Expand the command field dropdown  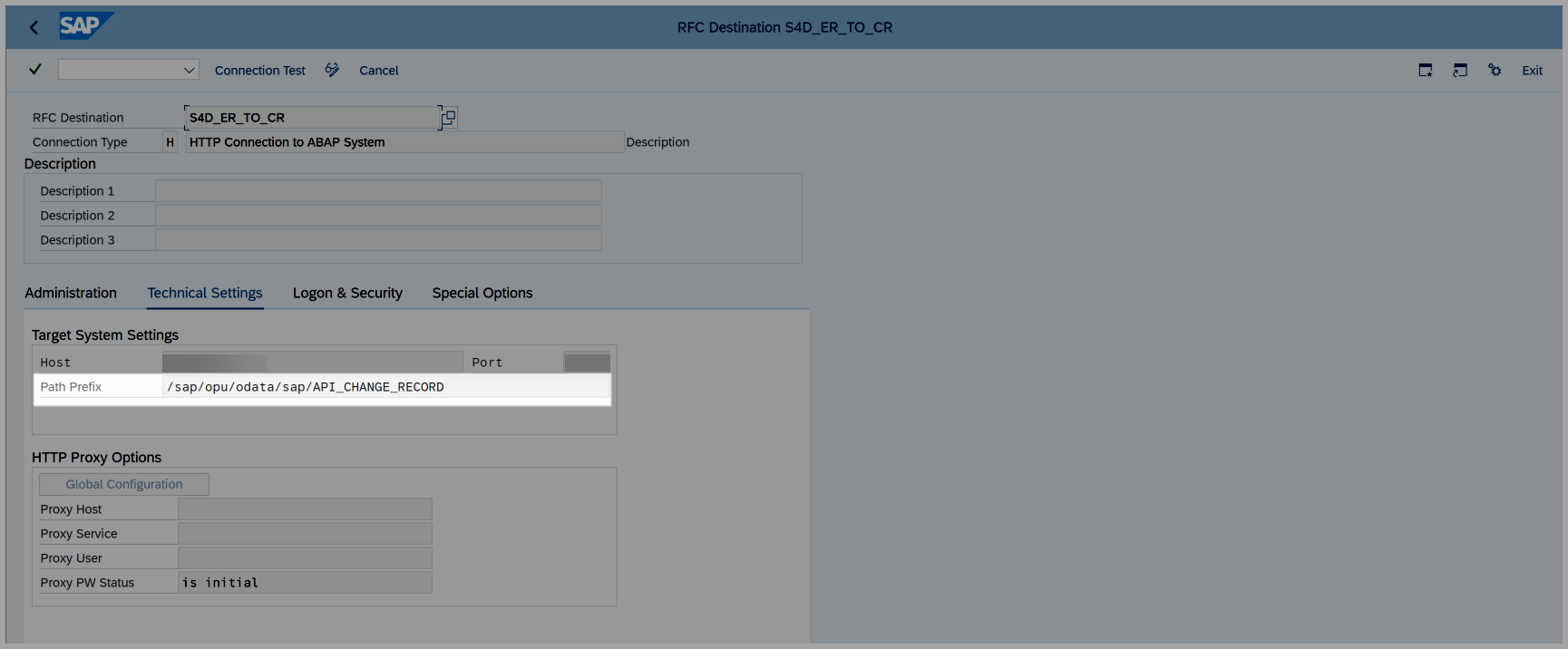point(189,70)
